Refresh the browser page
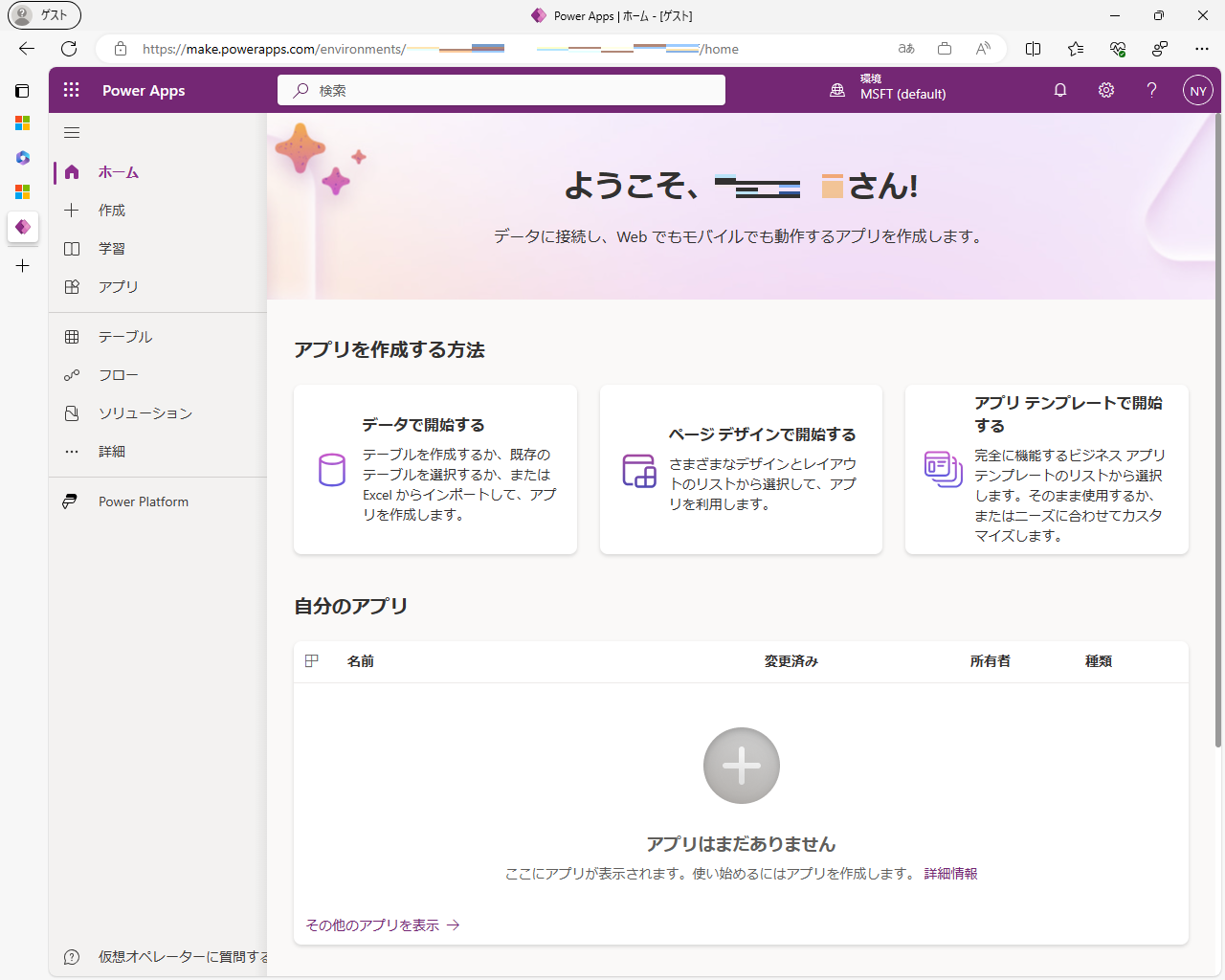The width and height of the screenshot is (1225, 980). (x=69, y=49)
